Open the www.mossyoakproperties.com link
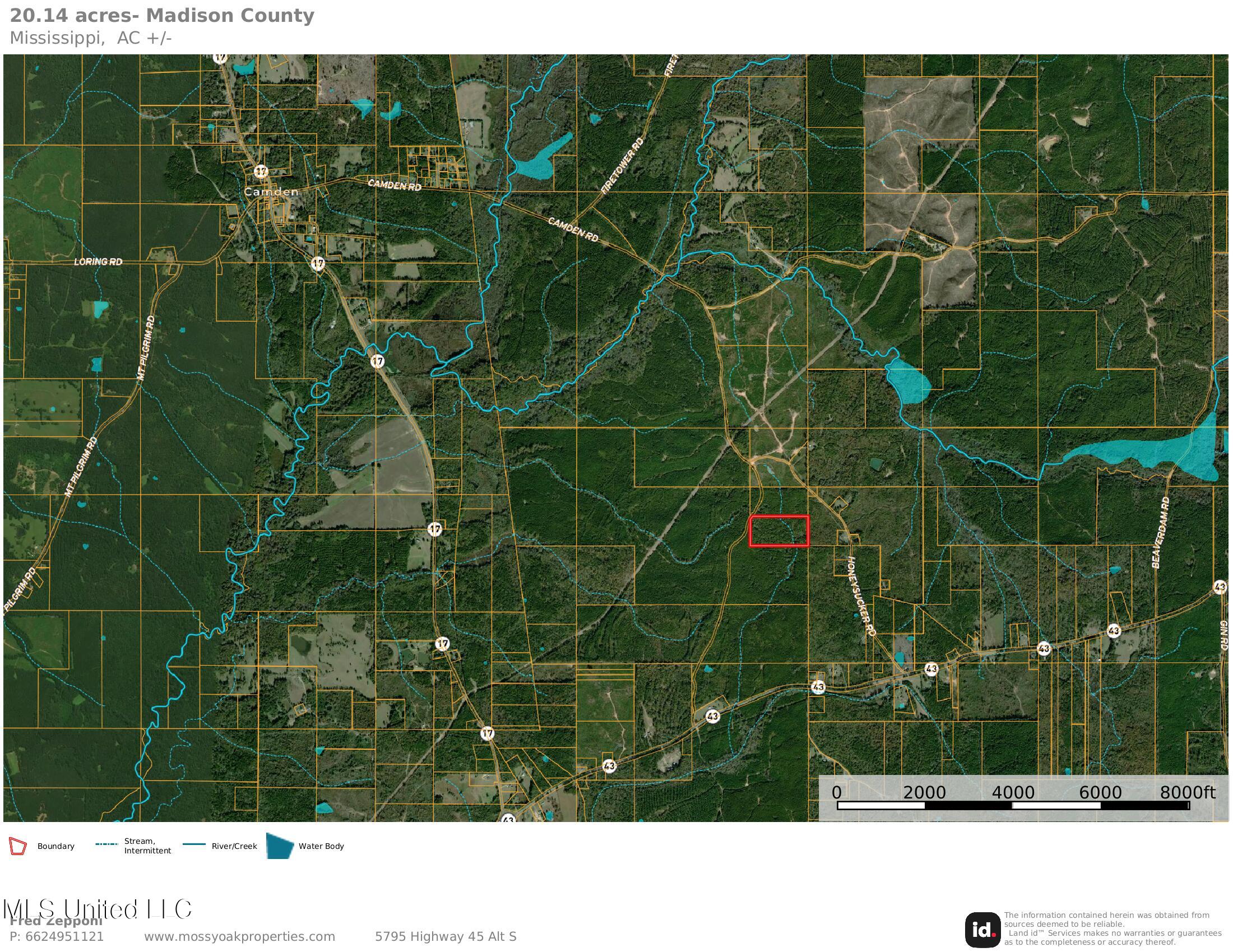 click(239, 937)
